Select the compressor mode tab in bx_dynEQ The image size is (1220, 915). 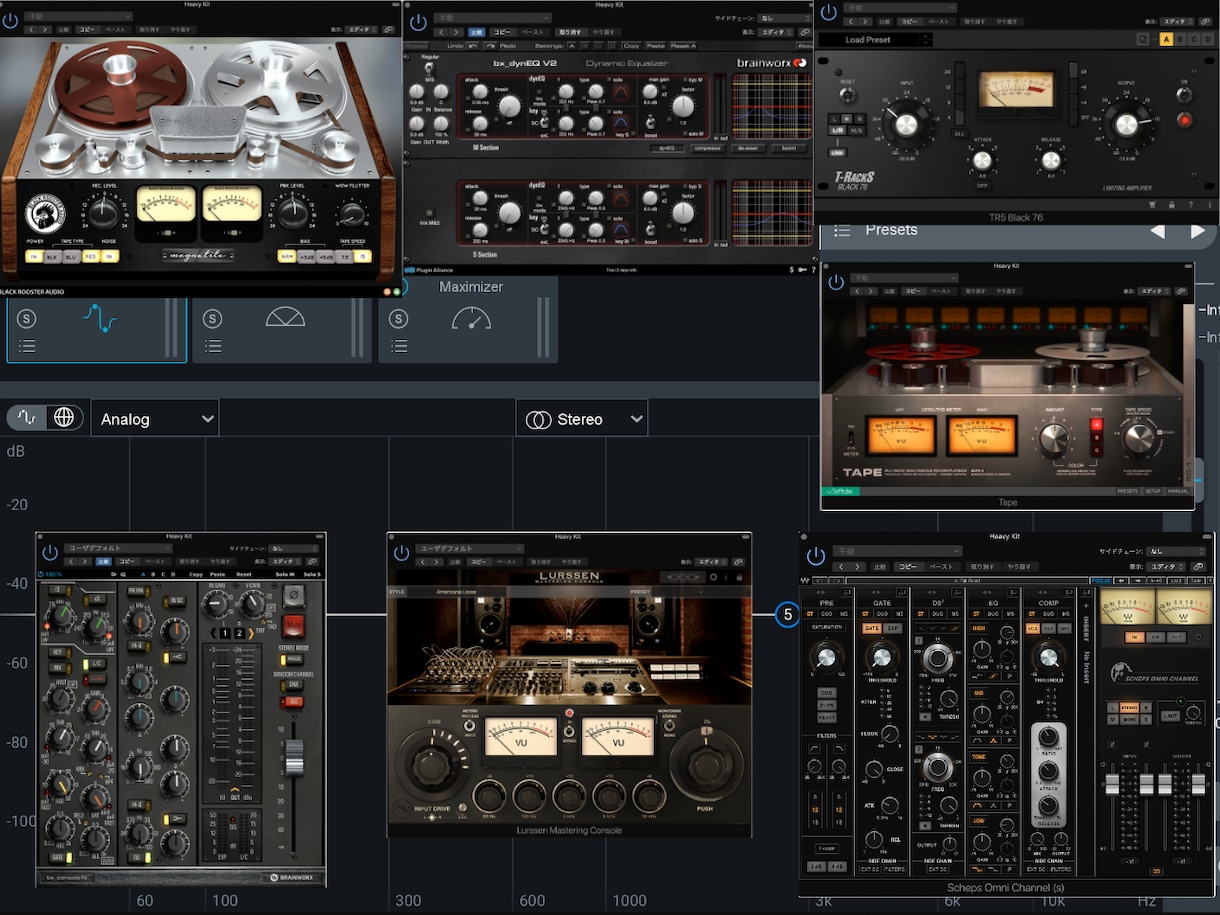click(707, 147)
